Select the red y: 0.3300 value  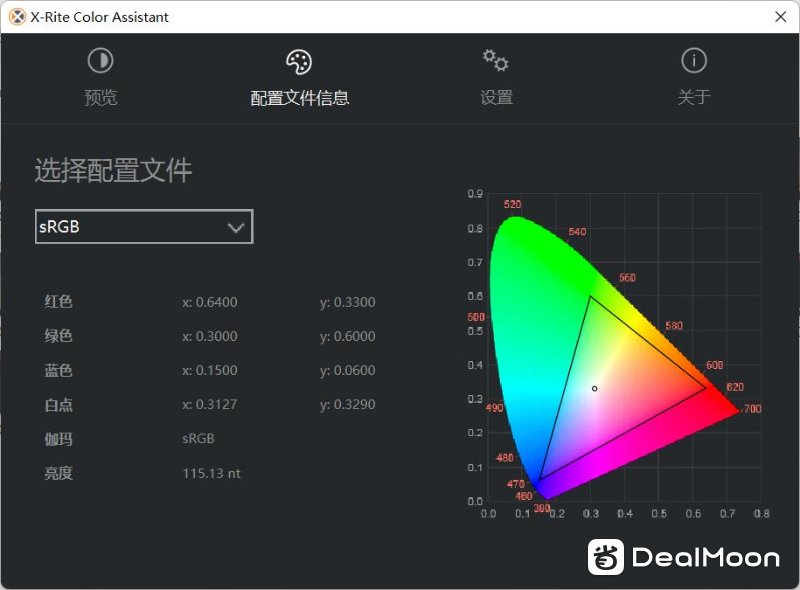coord(347,302)
